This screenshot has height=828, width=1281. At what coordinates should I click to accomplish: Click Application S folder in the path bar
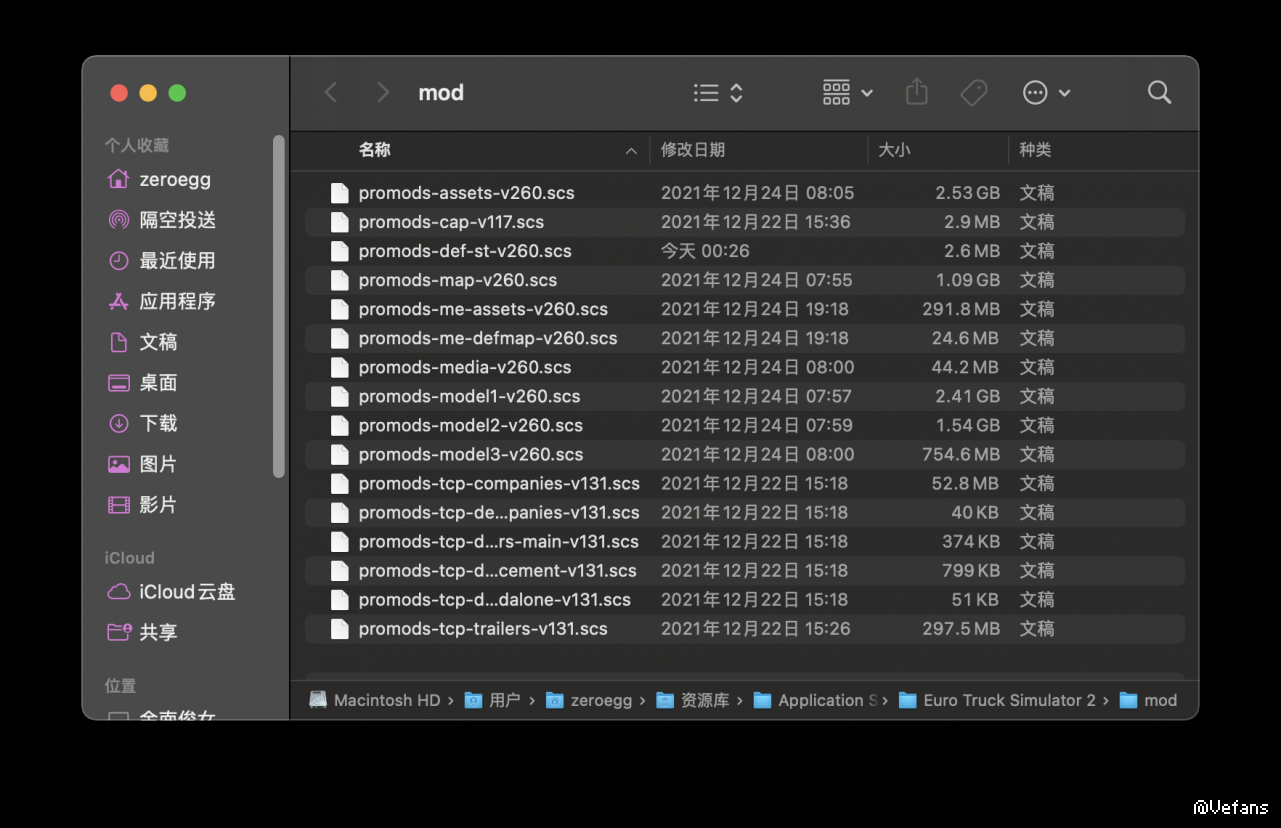(x=815, y=700)
